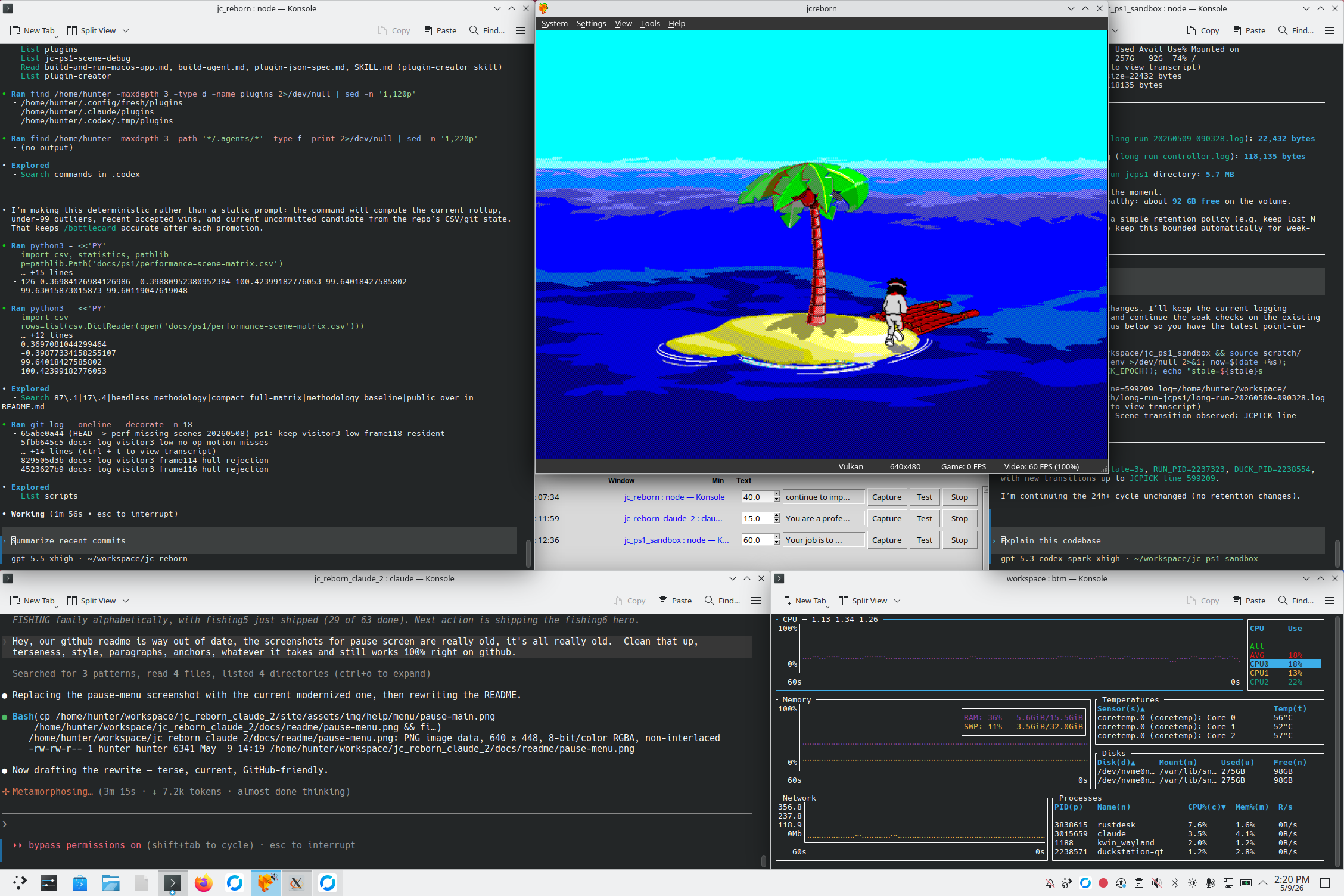Image resolution: width=1344 pixels, height=896 pixels.
Task: Open the microphone tray icon
Action: tap(1211, 883)
